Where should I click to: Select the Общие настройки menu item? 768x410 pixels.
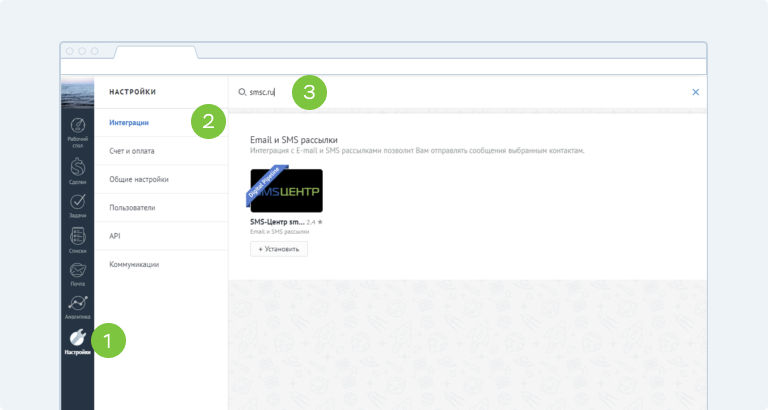click(x=139, y=179)
